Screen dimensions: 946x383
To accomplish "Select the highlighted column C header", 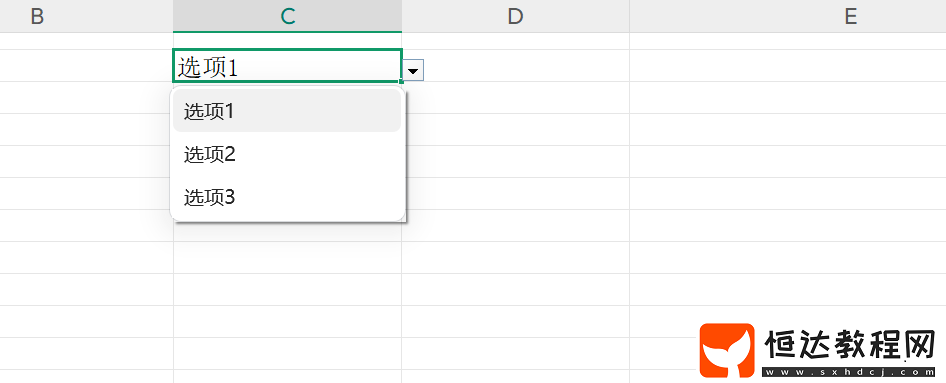I will pyautogui.click(x=287, y=16).
